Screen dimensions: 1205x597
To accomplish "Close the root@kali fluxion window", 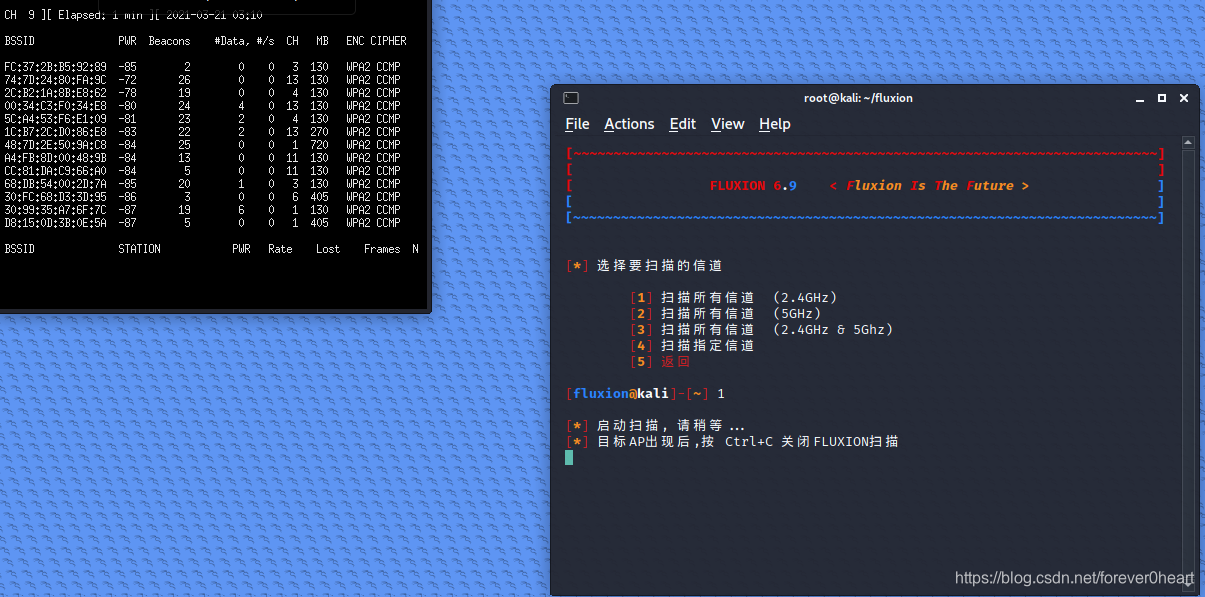I will click(x=1184, y=98).
